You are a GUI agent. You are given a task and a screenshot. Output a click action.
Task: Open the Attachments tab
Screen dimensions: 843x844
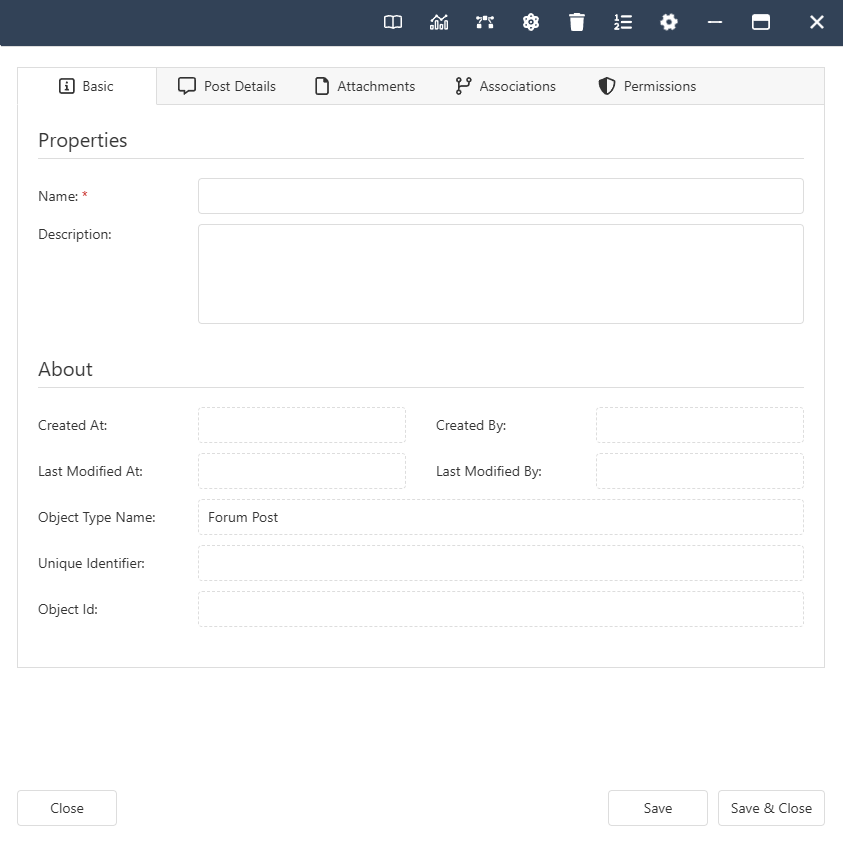365,86
